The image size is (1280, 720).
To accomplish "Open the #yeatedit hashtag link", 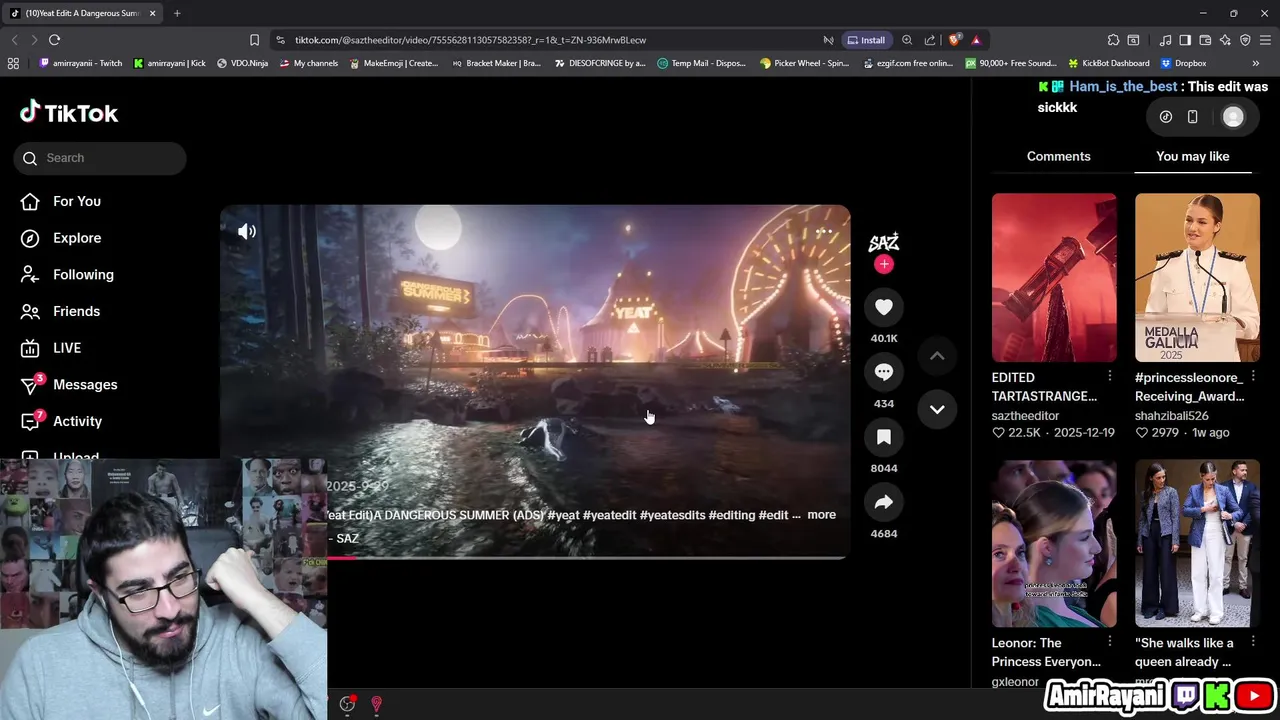I will [609, 515].
